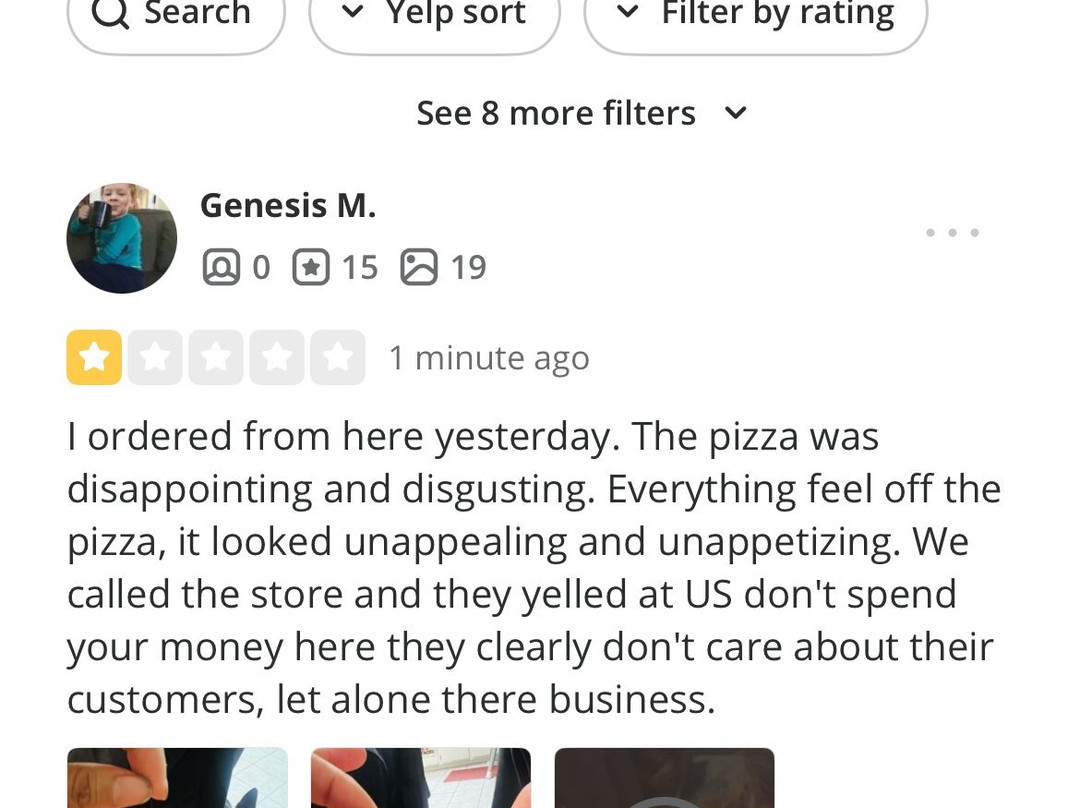This screenshot has width=1080, height=808.
Task: Open the Yelp sort dropdown
Action: tap(434, 14)
